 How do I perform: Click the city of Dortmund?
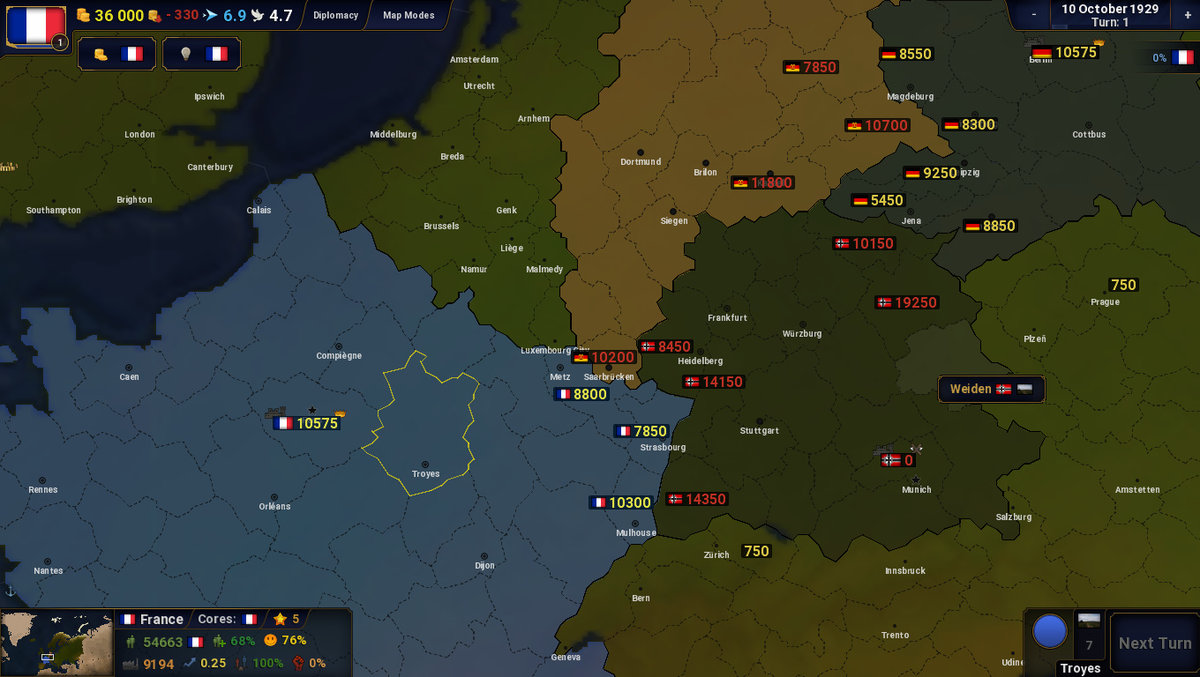(641, 161)
